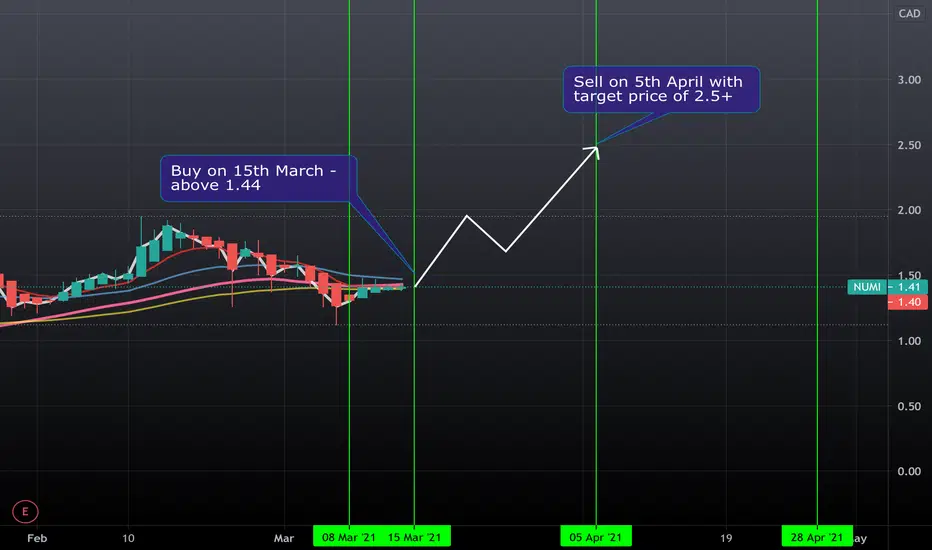Click the 2.50 price axis label
This screenshot has width=932, height=550.
click(909, 145)
